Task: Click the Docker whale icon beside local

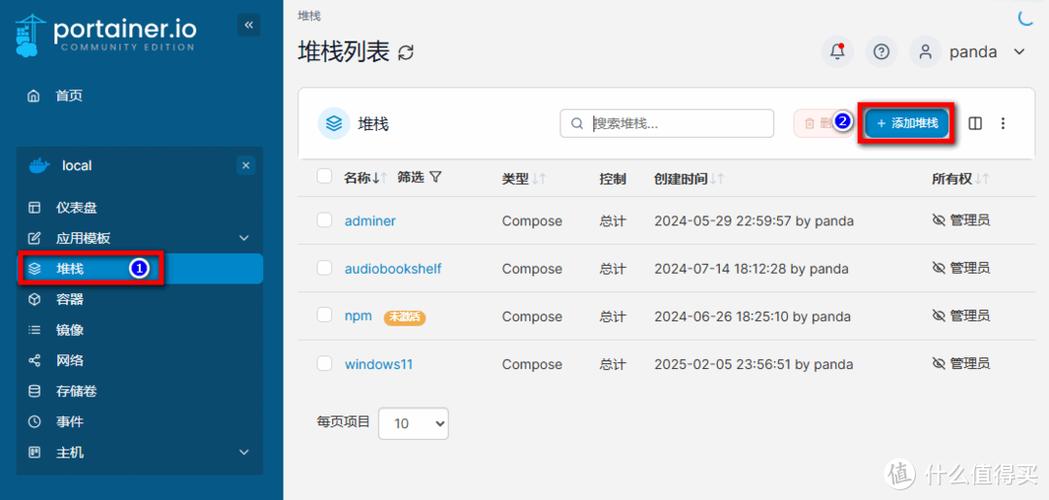Action: [39, 165]
